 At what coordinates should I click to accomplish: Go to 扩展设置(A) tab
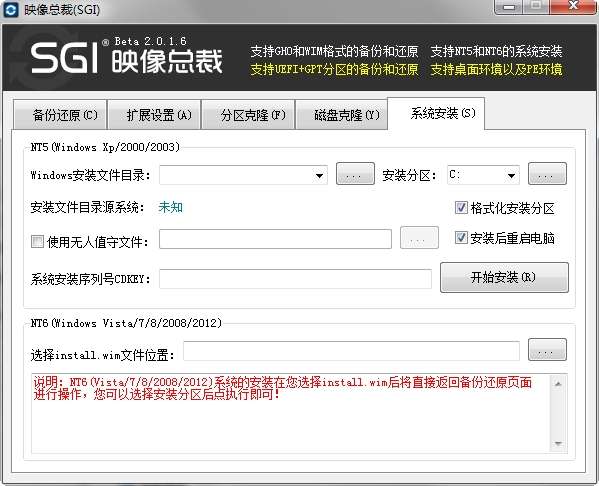[x=154, y=115]
